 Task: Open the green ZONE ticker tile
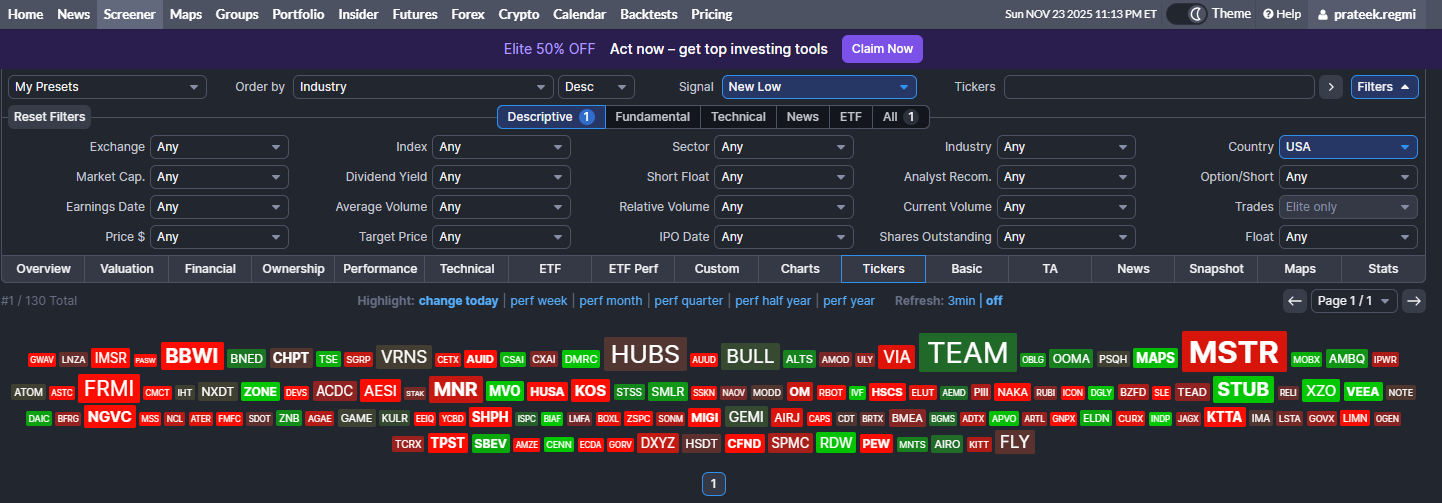click(x=260, y=391)
